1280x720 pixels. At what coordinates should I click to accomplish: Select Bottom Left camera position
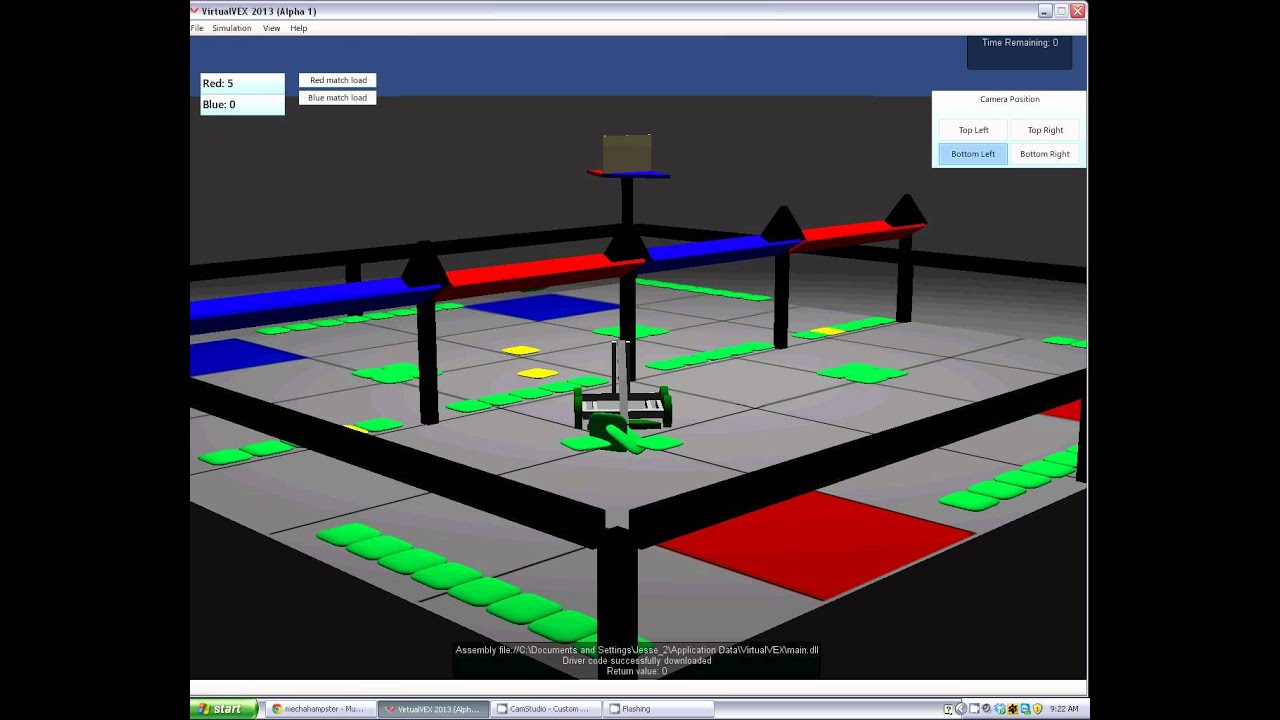click(x=973, y=154)
